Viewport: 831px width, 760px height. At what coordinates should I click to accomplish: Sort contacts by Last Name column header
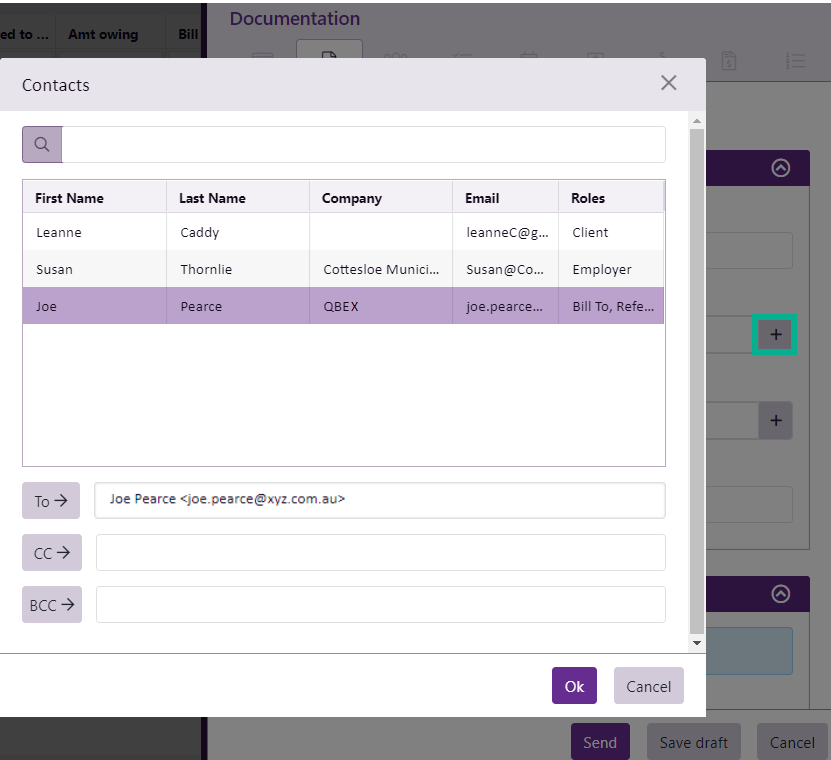212,198
